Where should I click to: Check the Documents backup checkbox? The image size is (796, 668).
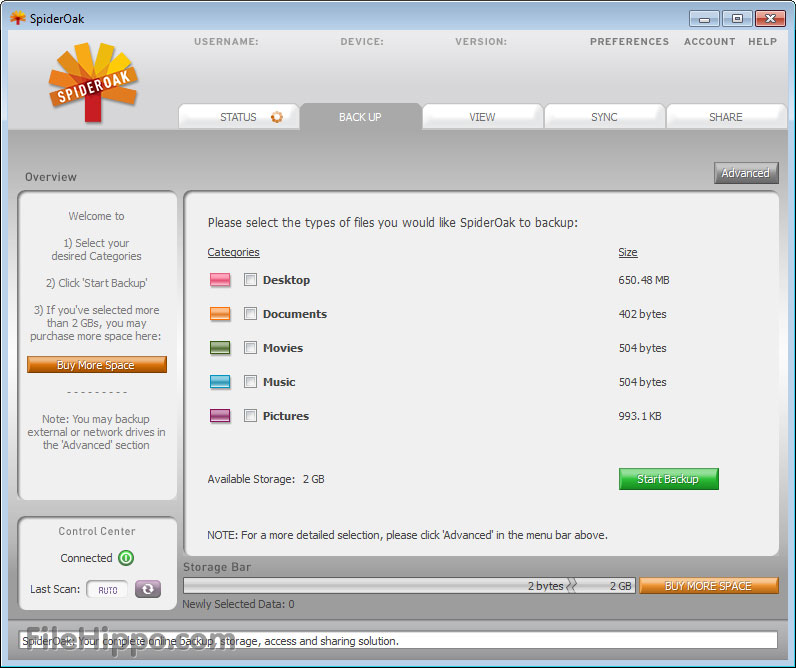click(x=250, y=314)
